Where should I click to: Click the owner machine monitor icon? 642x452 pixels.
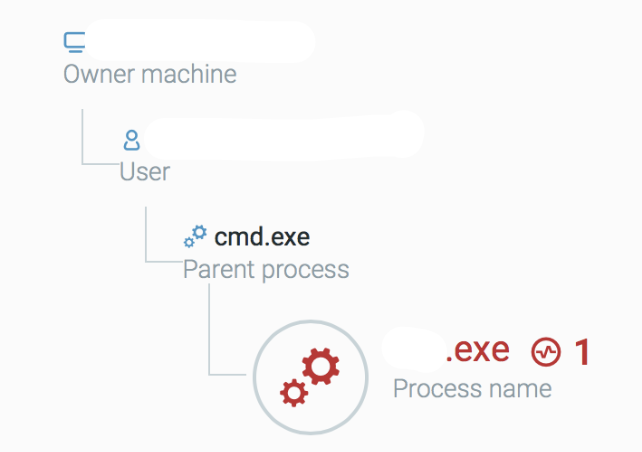tap(75, 43)
